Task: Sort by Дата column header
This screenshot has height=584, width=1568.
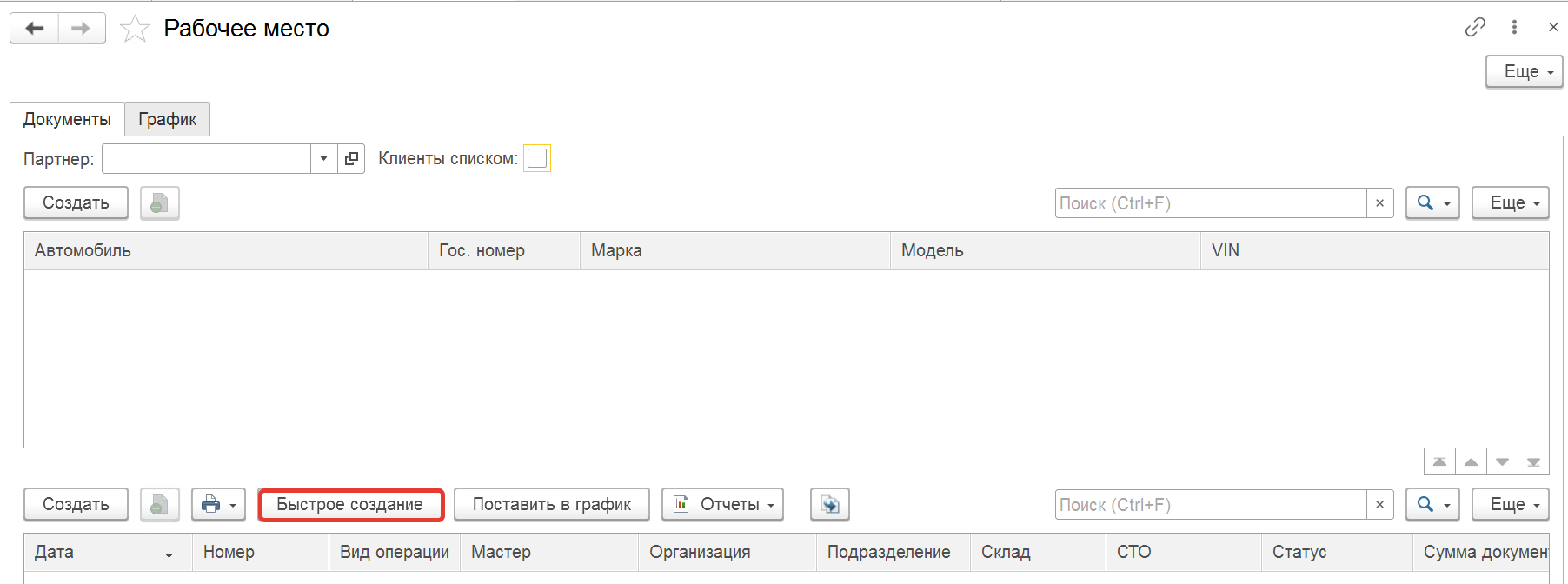Action: pyautogui.click(x=108, y=552)
